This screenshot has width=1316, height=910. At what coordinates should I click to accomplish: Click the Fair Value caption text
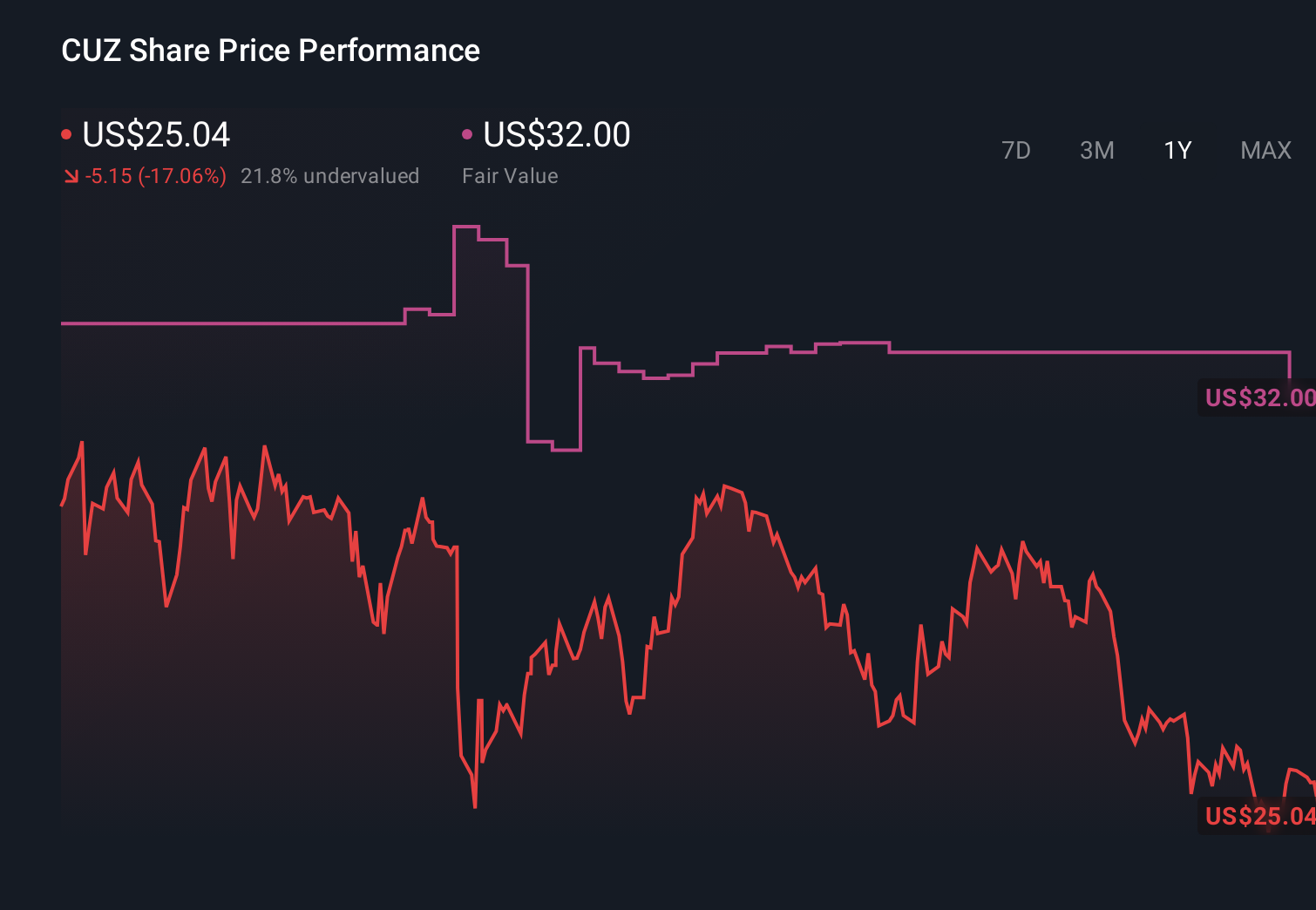click(510, 176)
